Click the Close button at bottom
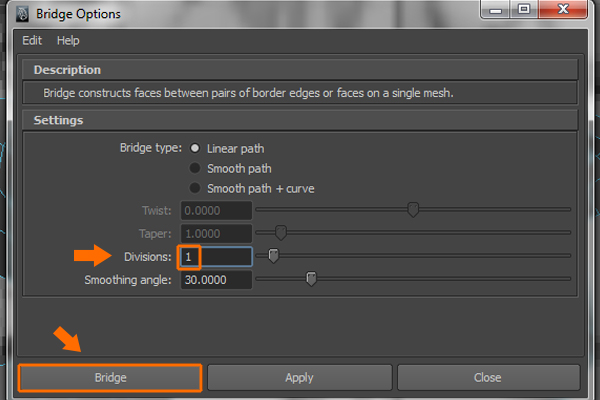The height and width of the screenshot is (400, 600). pos(488,378)
